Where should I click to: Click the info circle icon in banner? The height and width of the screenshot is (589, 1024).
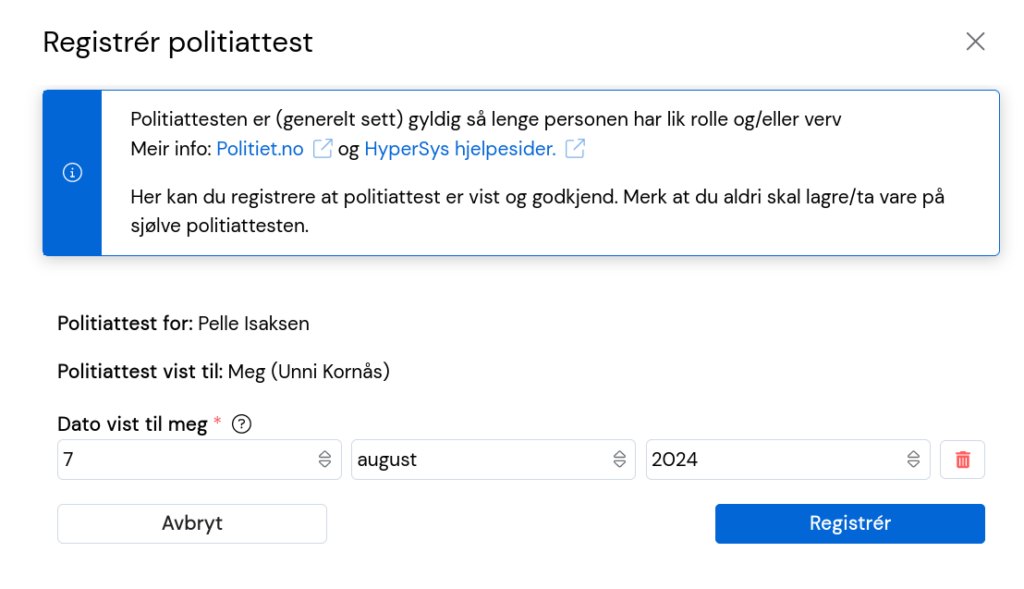tap(72, 172)
